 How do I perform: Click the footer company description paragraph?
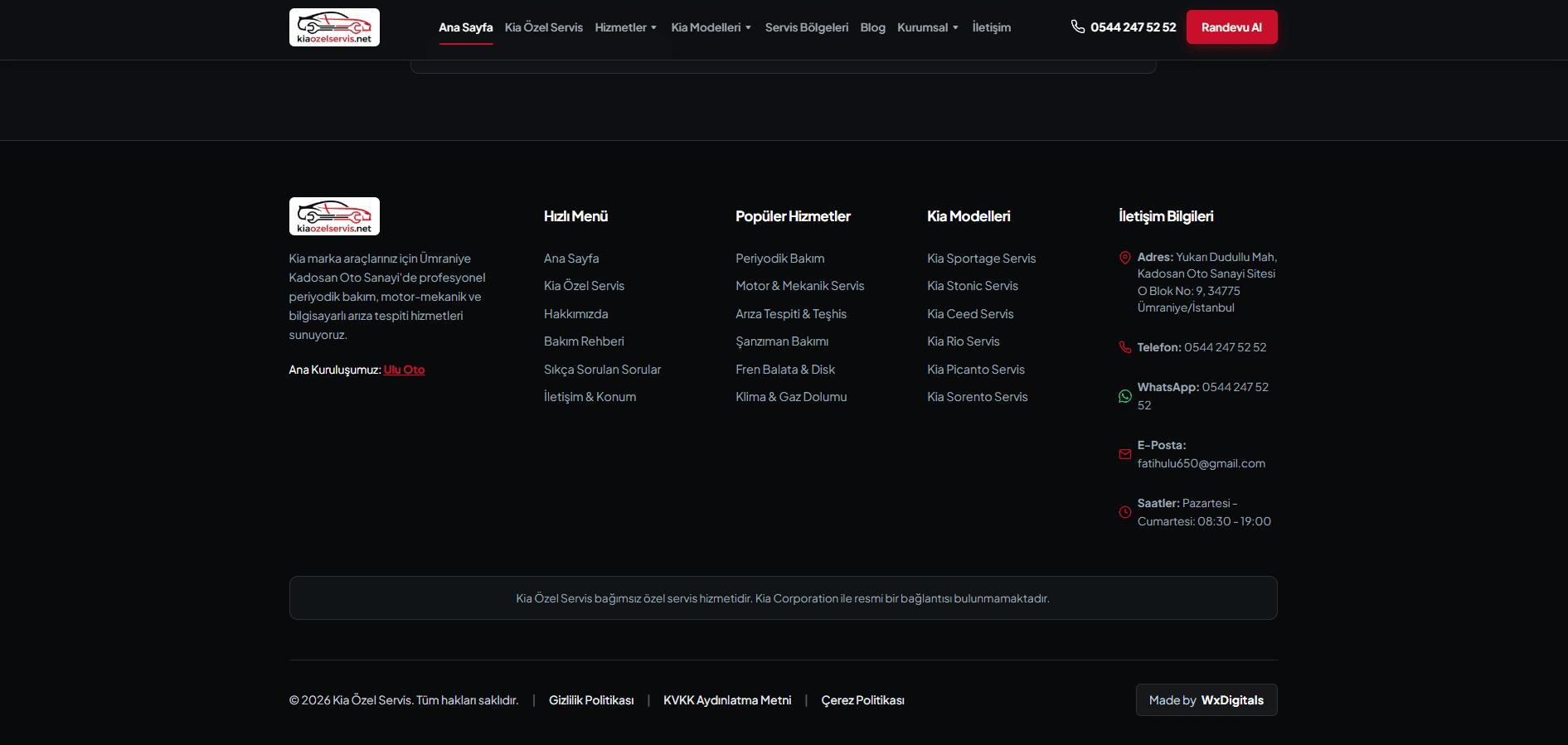387,297
